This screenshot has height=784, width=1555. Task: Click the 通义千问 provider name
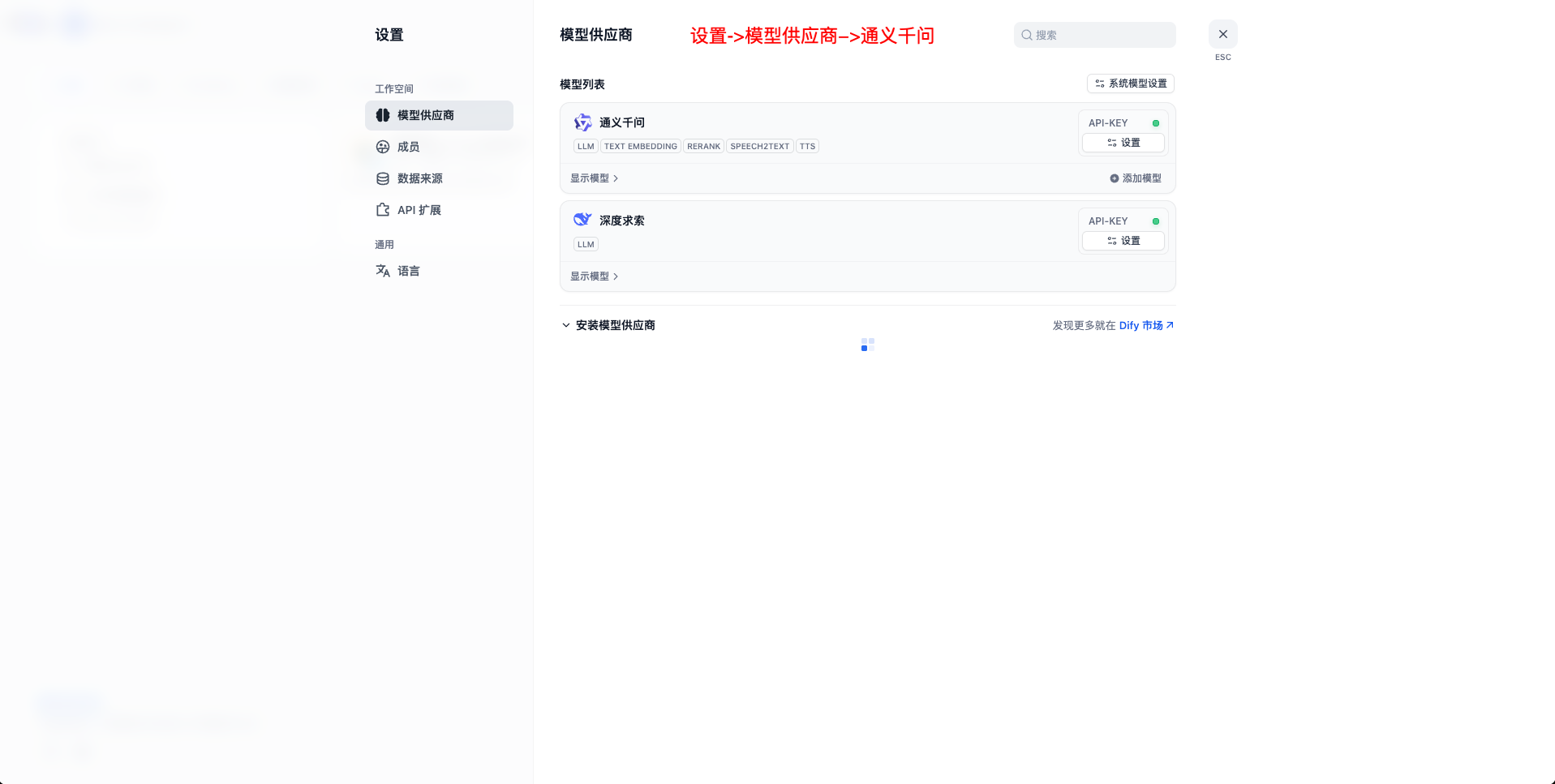[x=622, y=122]
